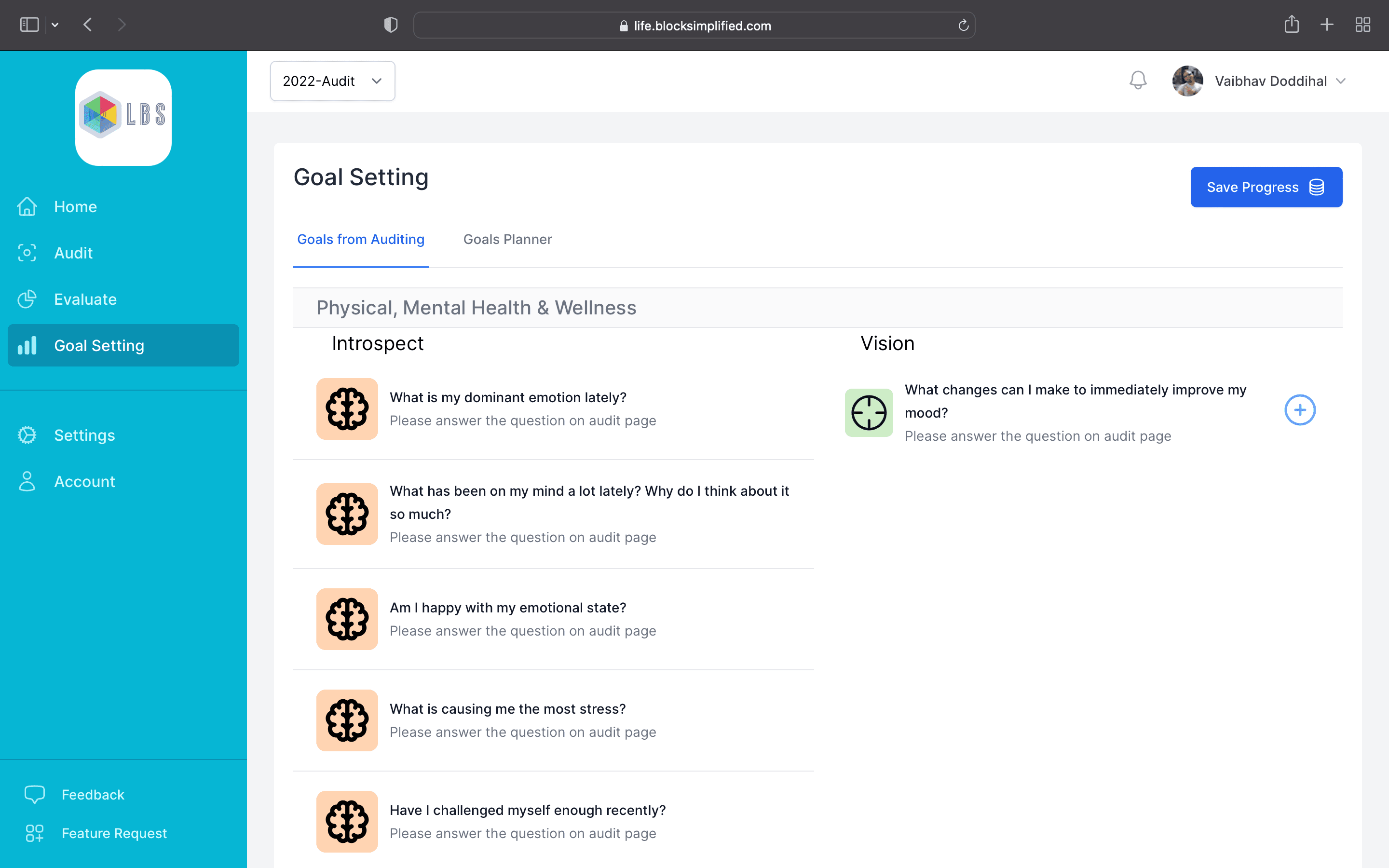Show tab overview grid icon
The height and width of the screenshot is (868, 1389).
coord(1362,25)
